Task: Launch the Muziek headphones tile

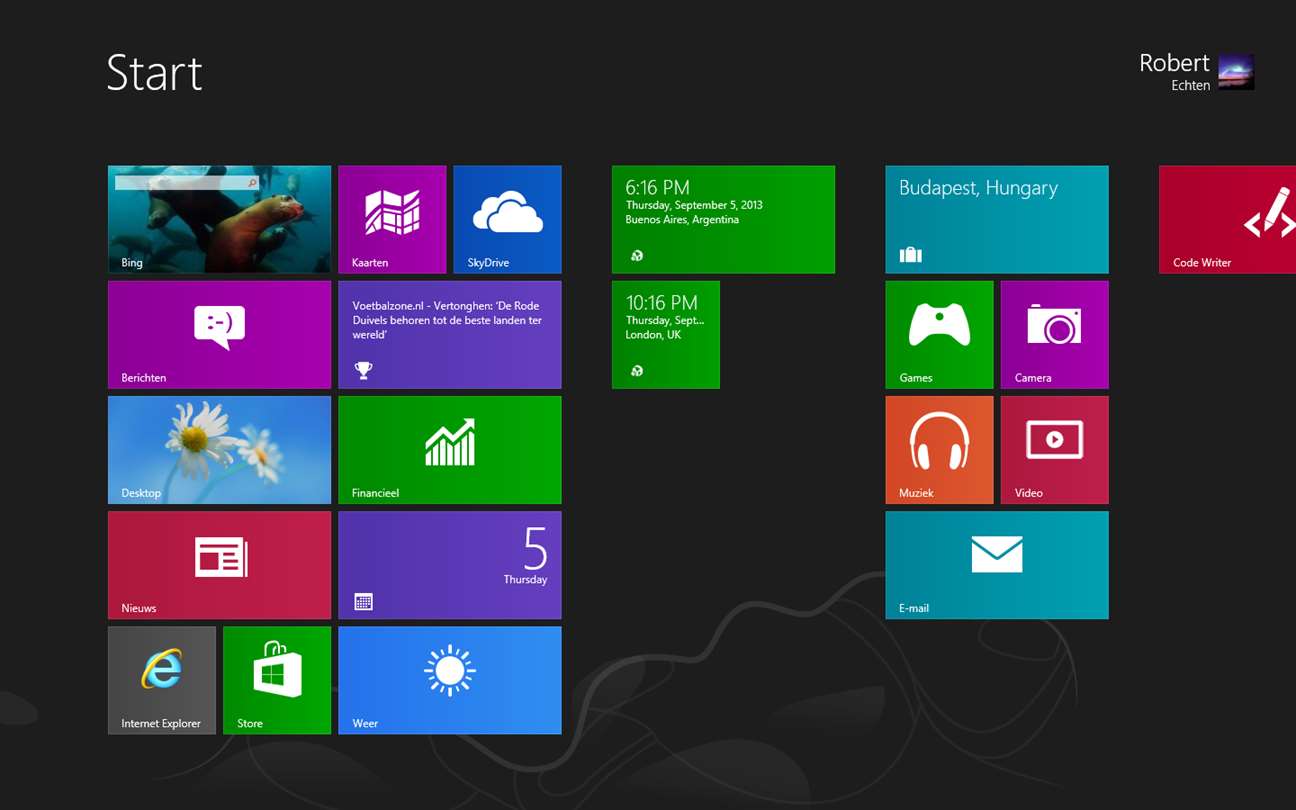Action: tap(939, 450)
